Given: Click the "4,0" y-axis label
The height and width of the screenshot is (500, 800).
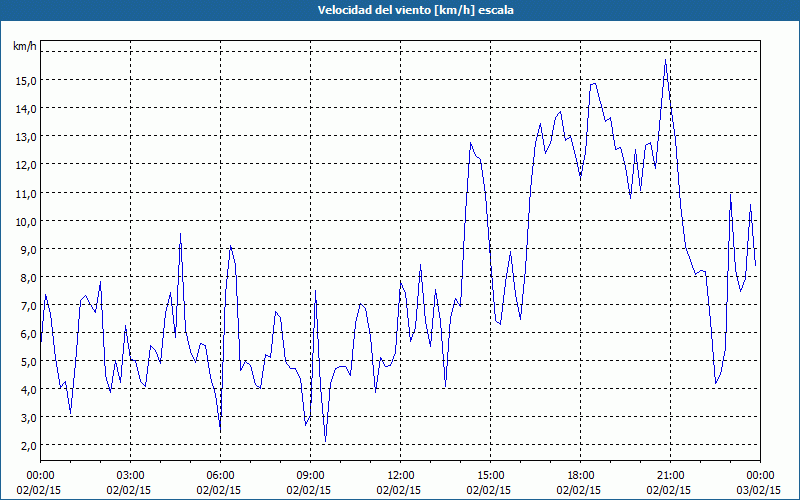Looking at the screenshot, I should pos(29,390).
